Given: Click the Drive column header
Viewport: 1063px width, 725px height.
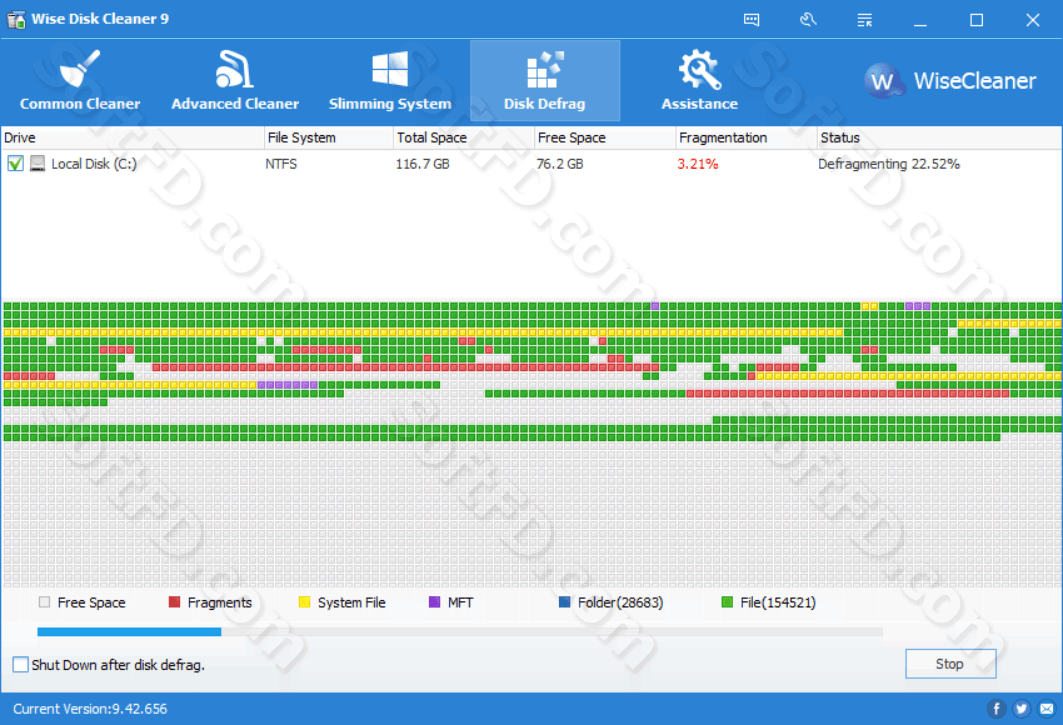Looking at the screenshot, I should [132, 138].
